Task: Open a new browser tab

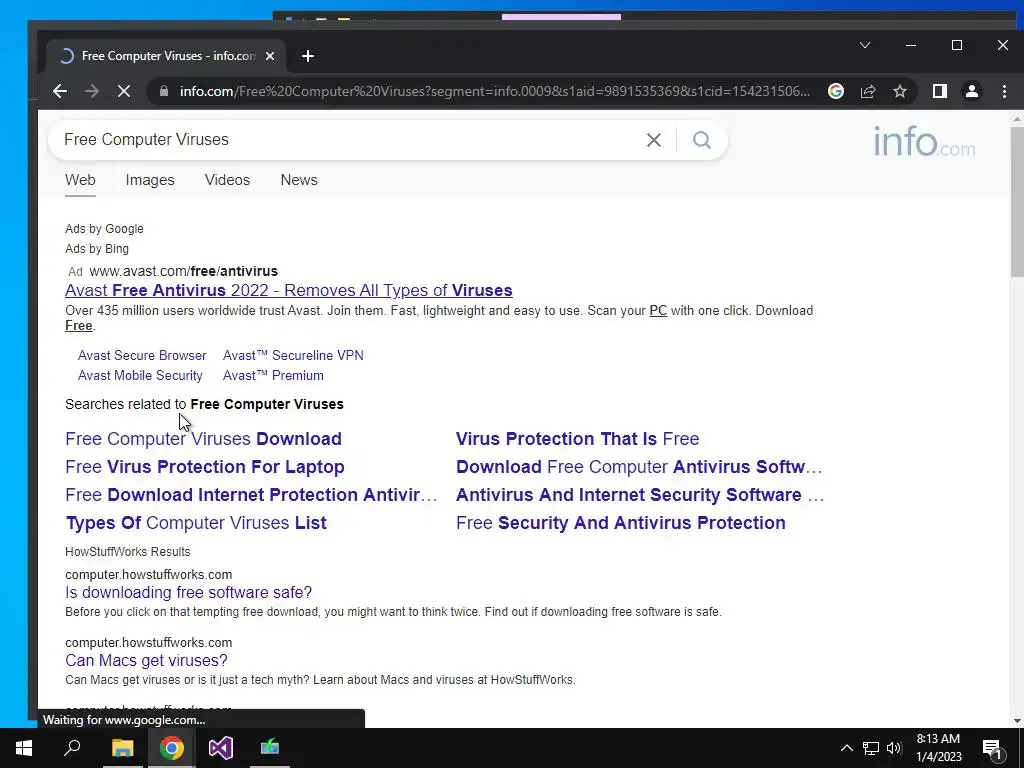Action: click(308, 56)
